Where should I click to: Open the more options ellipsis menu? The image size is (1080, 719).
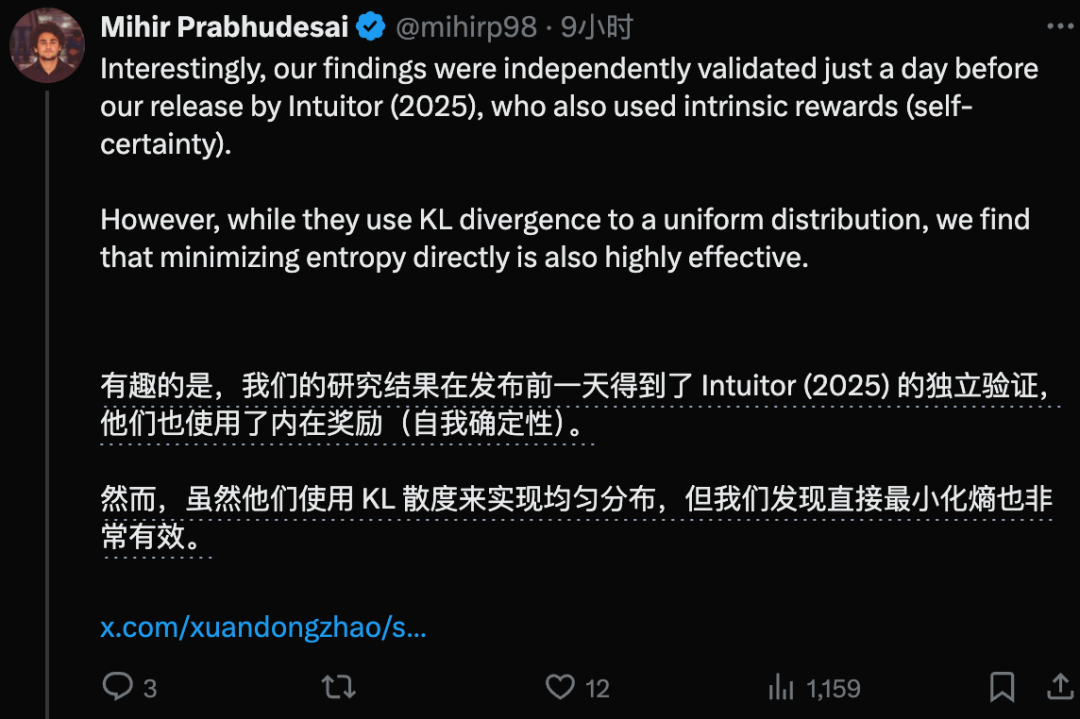pyautogui.click(x=1059, y=26)
